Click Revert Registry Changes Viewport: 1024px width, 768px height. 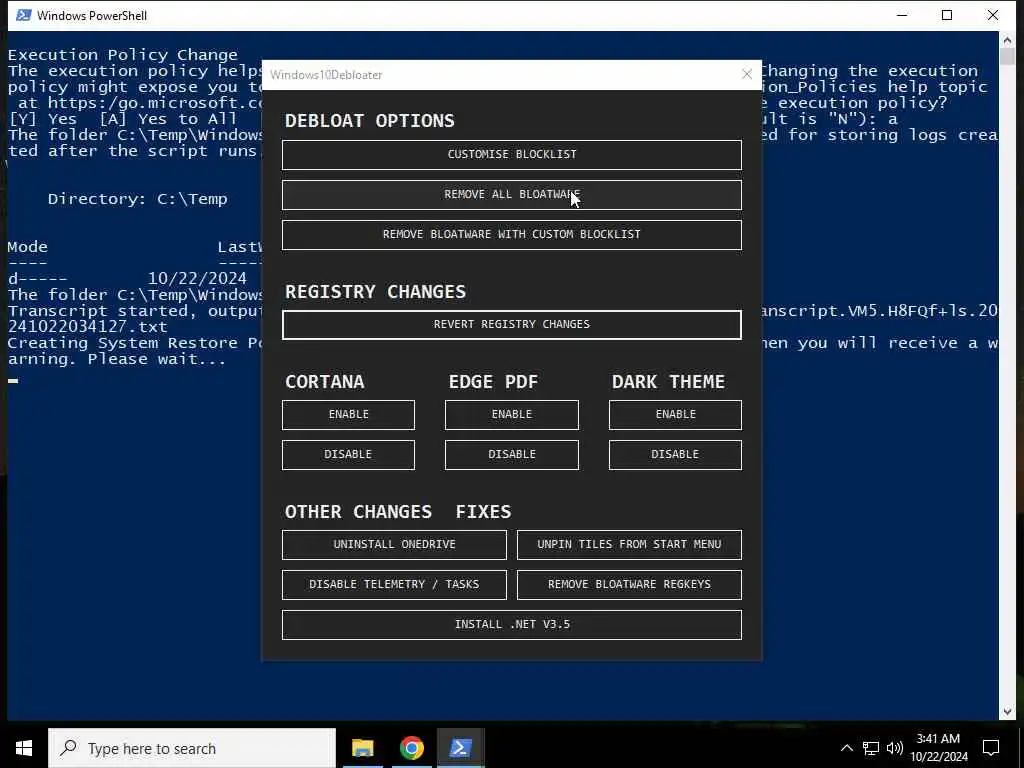[511, 325]
